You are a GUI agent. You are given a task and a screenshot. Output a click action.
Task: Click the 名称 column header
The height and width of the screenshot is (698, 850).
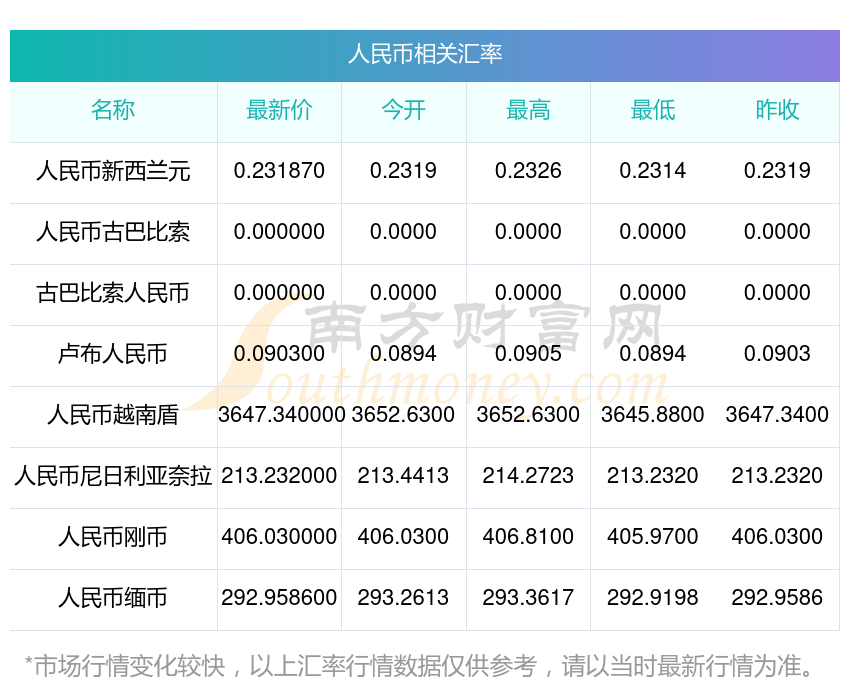point(113,110)
